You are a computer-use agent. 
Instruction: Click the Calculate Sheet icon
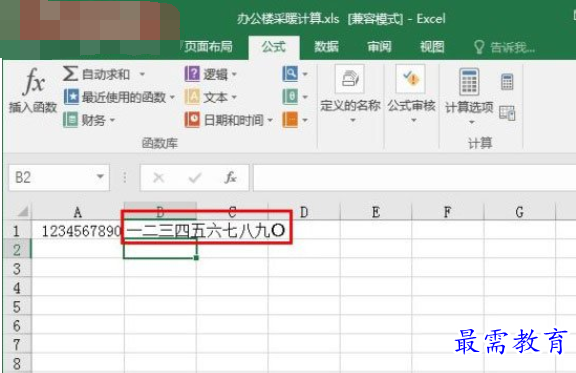point(507,113)
